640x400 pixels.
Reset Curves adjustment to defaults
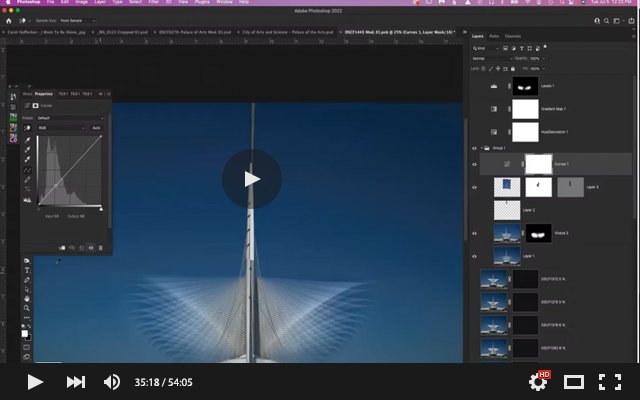82,248
